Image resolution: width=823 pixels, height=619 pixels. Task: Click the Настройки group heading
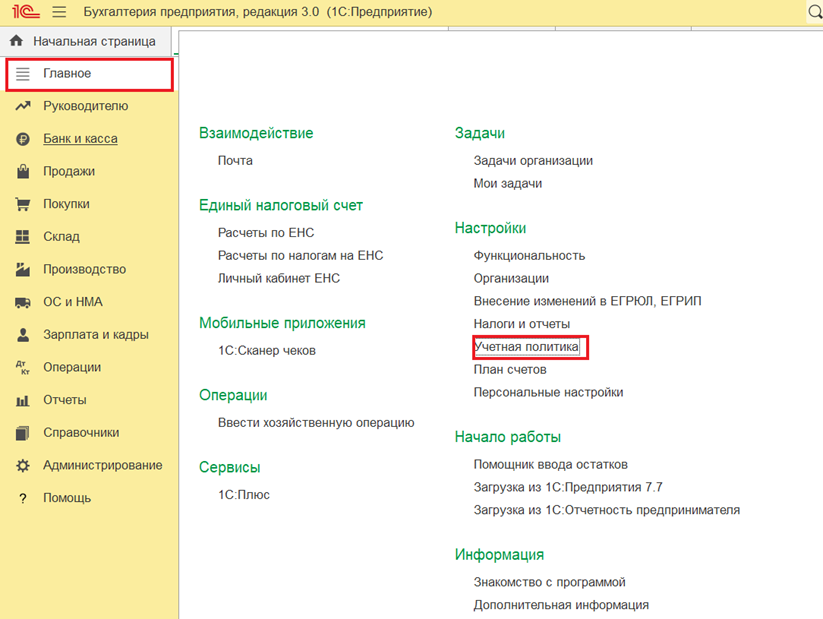pos(490,228)
